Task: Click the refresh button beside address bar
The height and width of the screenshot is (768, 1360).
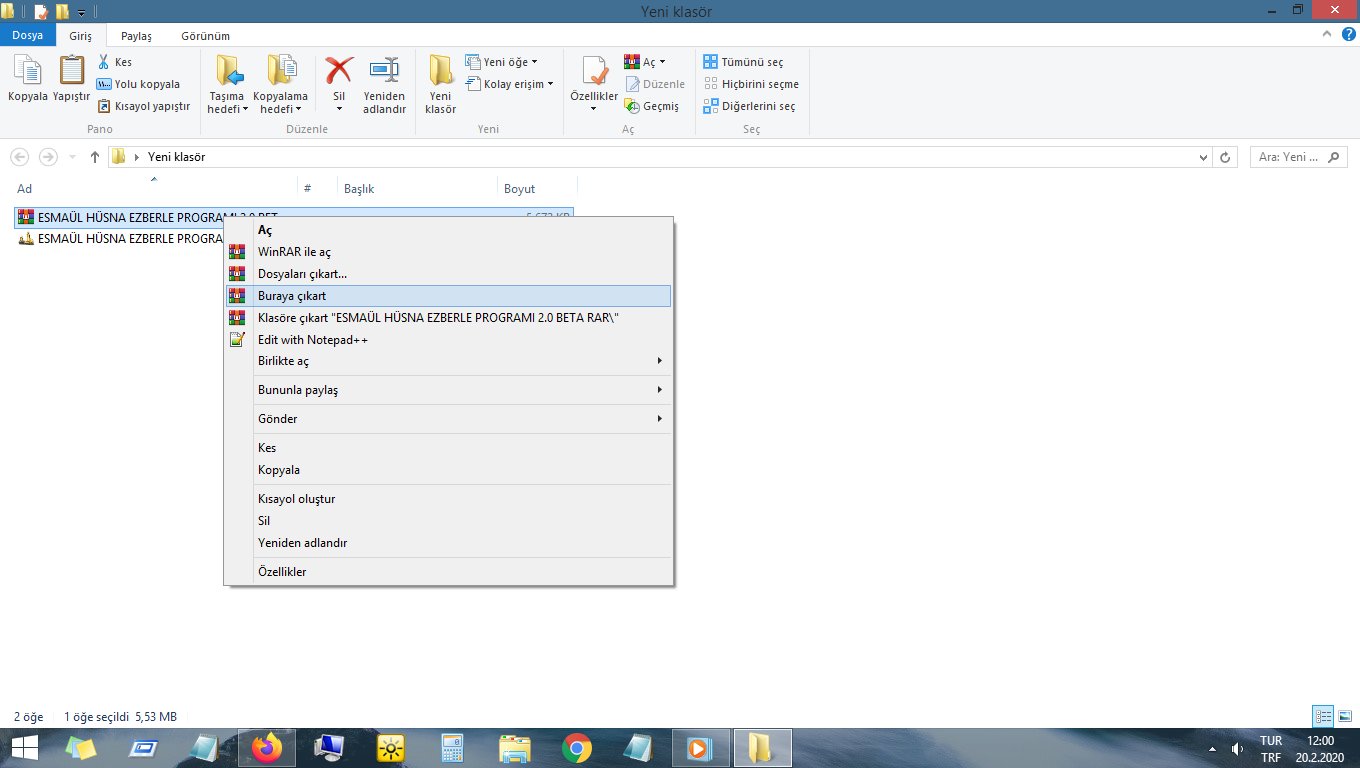Action: [x=1225, y=157]
